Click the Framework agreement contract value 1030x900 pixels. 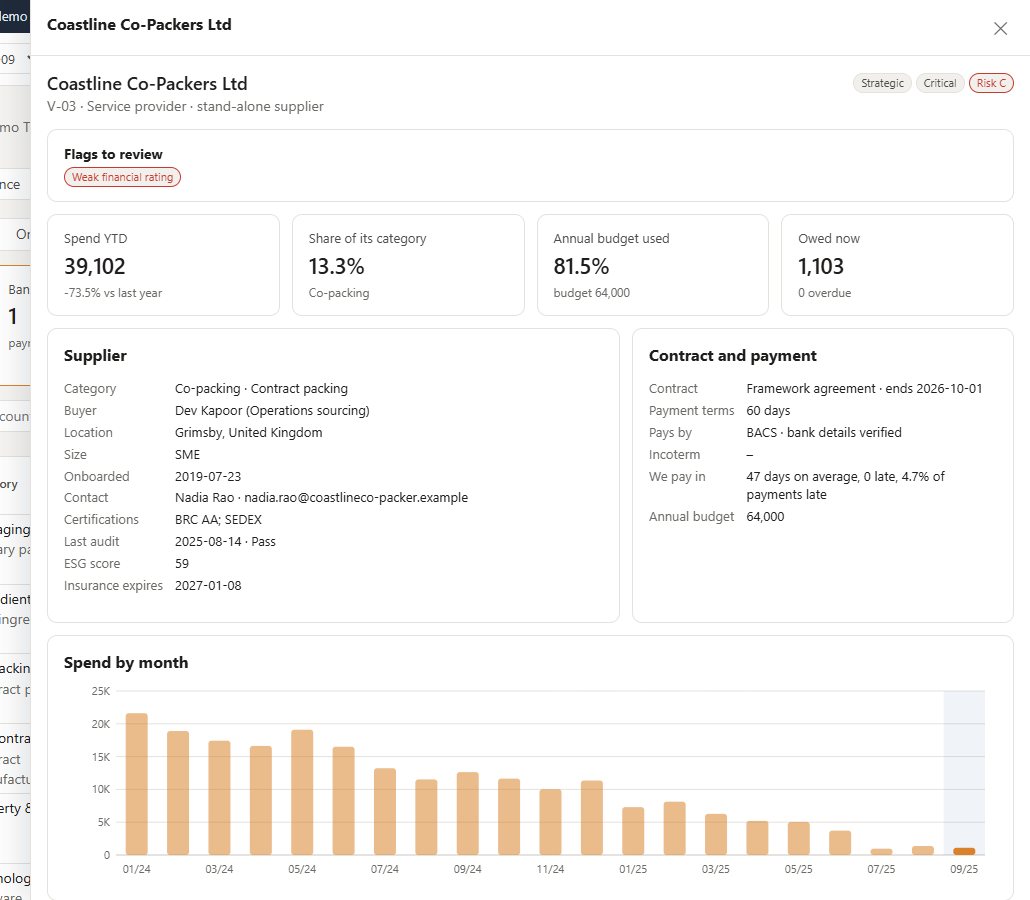[x=864, y=389]
